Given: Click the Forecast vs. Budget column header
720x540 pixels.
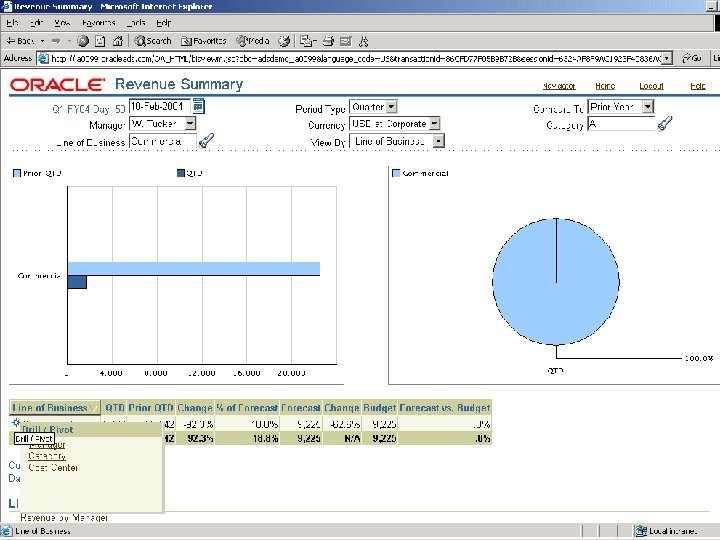Looking at the screenshot, I should tap(444, 408).
